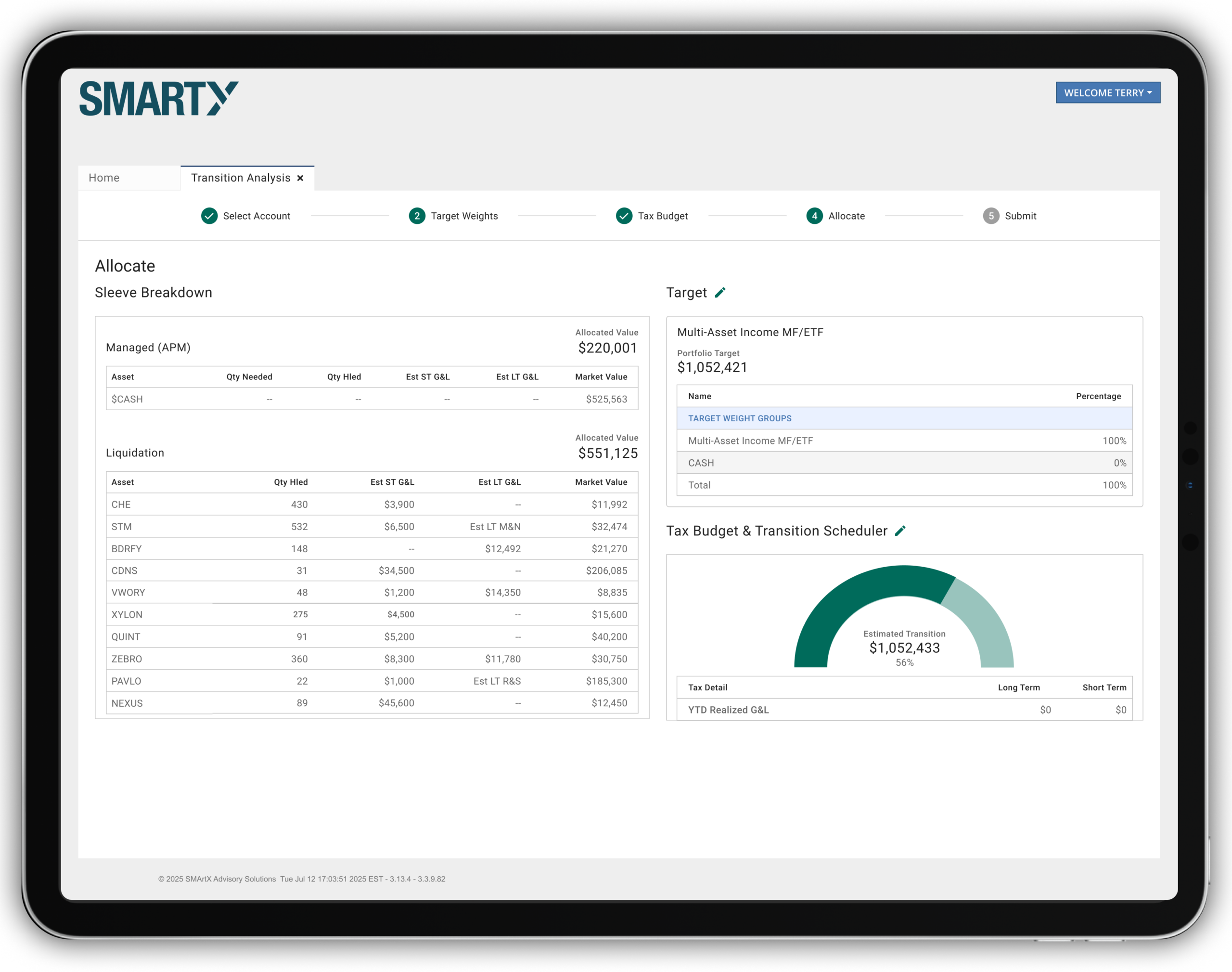Close the Transition Analysis tab

[300, 178]
